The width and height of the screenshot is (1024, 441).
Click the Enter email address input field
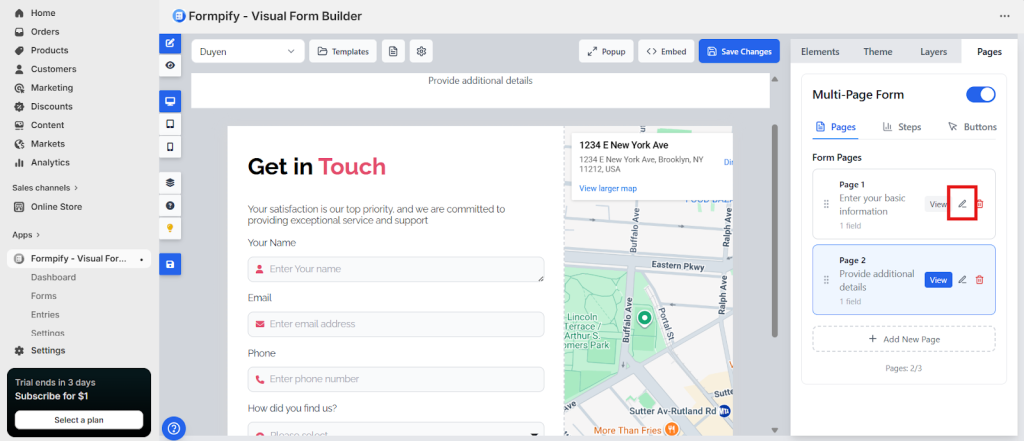pyautogui.click(x=396, y=324)
